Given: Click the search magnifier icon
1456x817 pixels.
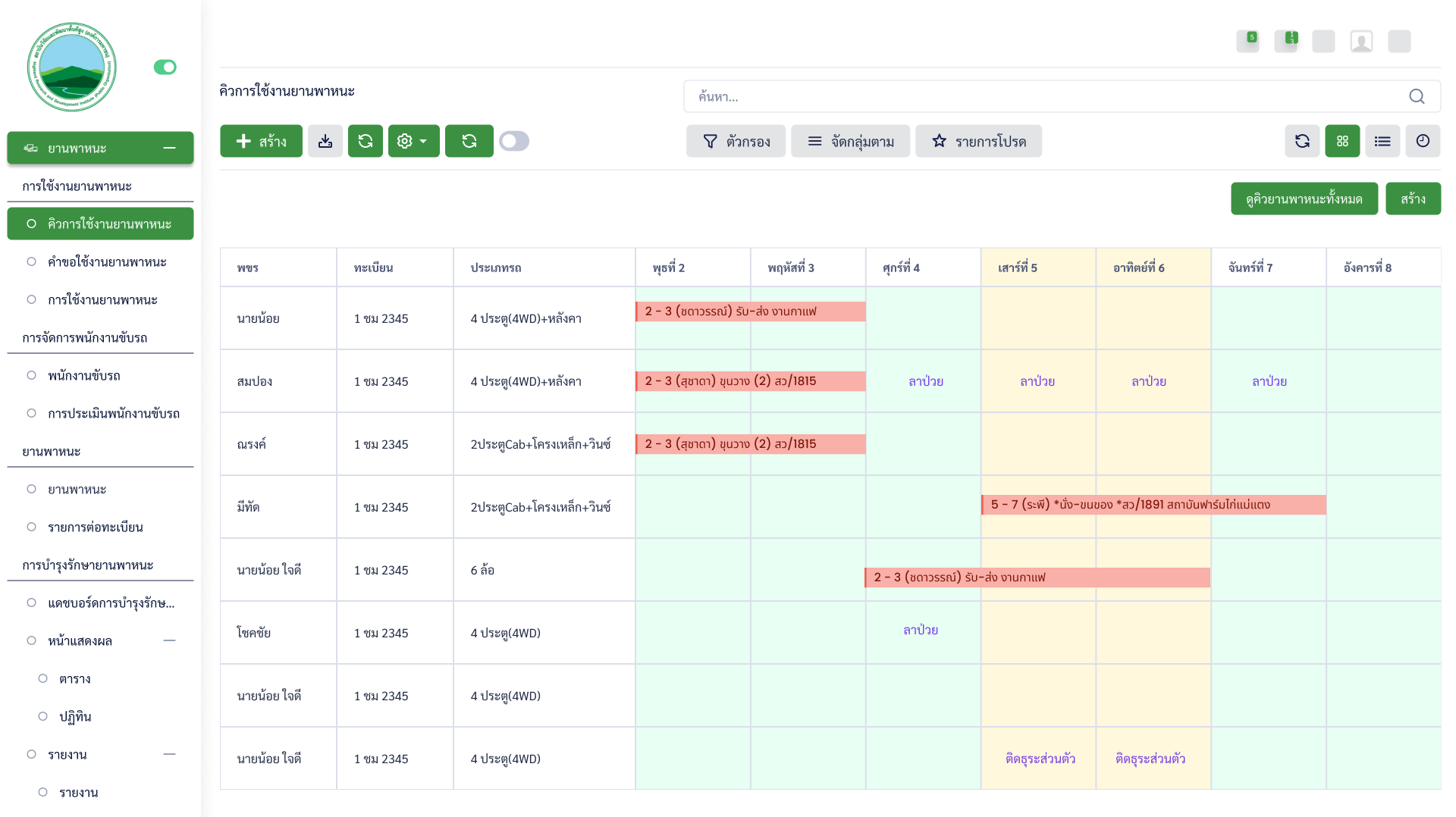Looking at the screenshot, I should click(1416, 96).
